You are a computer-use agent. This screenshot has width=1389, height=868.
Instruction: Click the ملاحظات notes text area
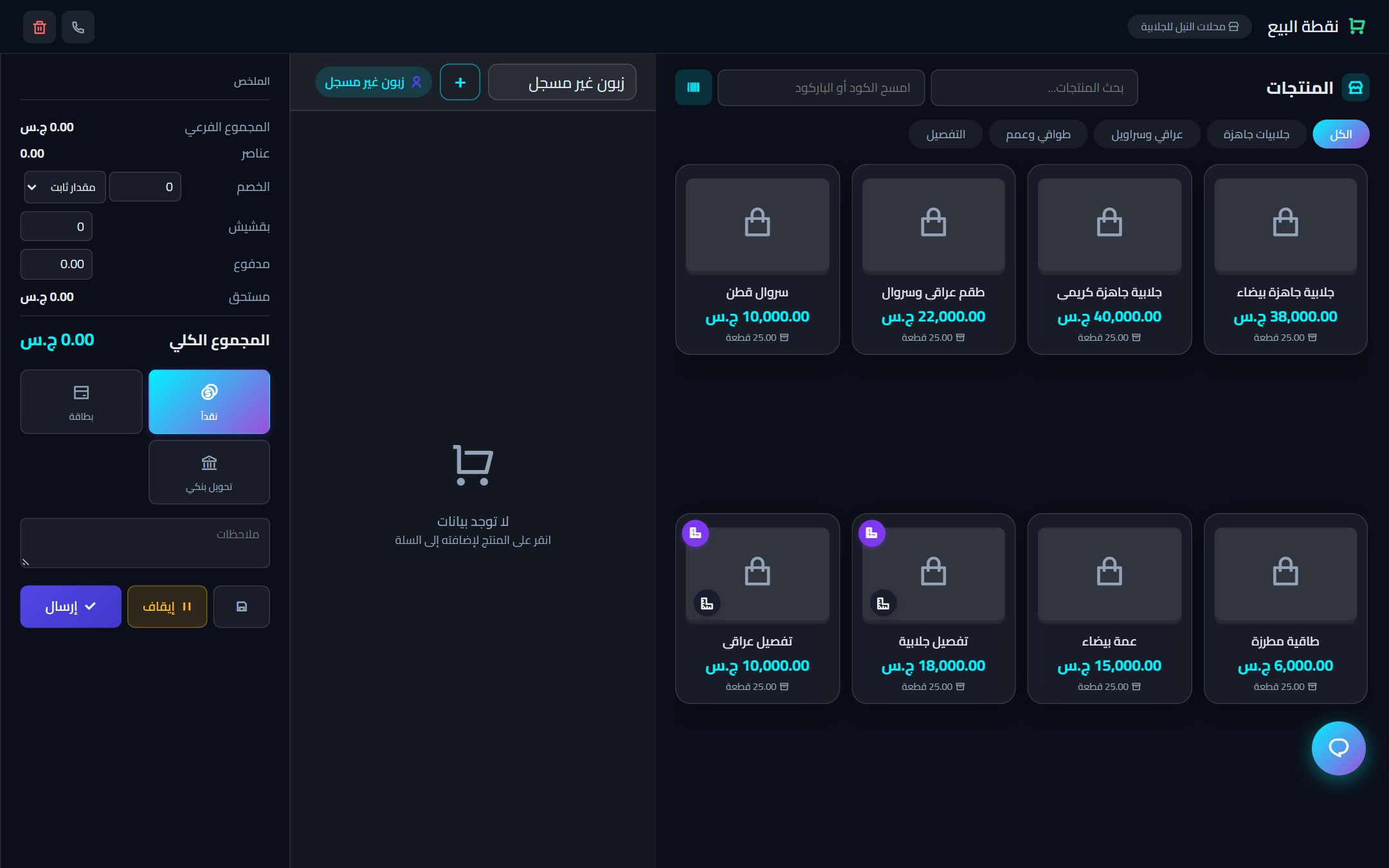tap(145, 543)
